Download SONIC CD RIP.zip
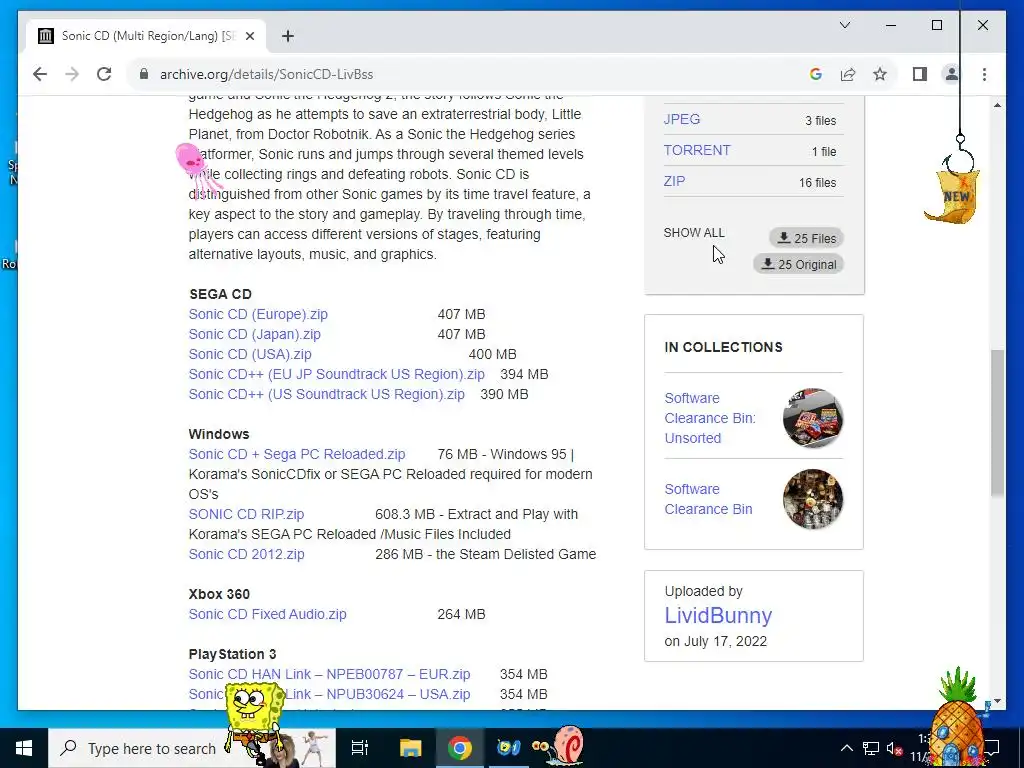The image size is (1024, 768). click(246, 514)
